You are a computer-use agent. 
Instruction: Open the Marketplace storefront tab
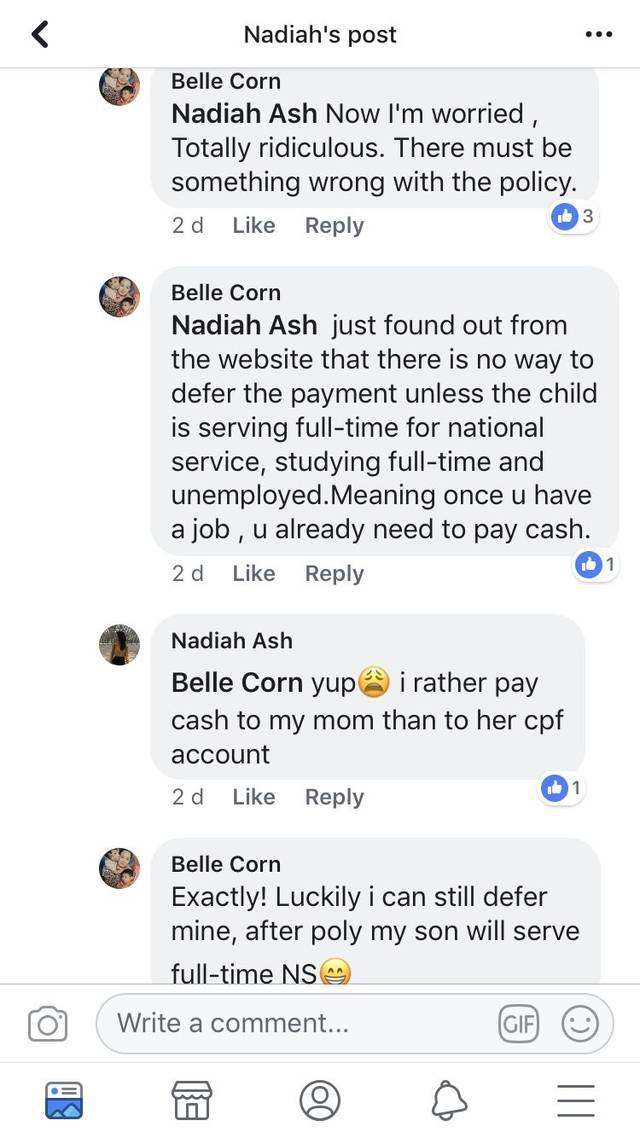(192, 1100)
